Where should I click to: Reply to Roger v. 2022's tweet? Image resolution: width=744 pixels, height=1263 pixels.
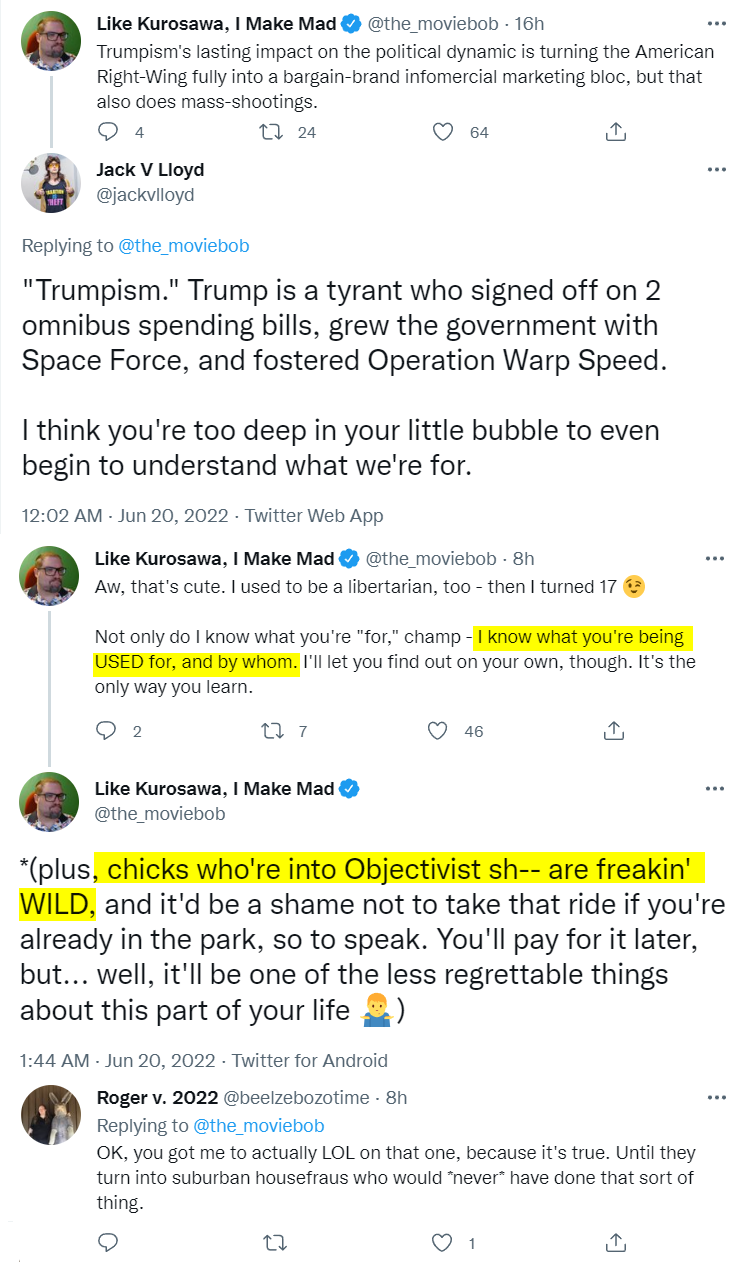(x=108, y=1243)
